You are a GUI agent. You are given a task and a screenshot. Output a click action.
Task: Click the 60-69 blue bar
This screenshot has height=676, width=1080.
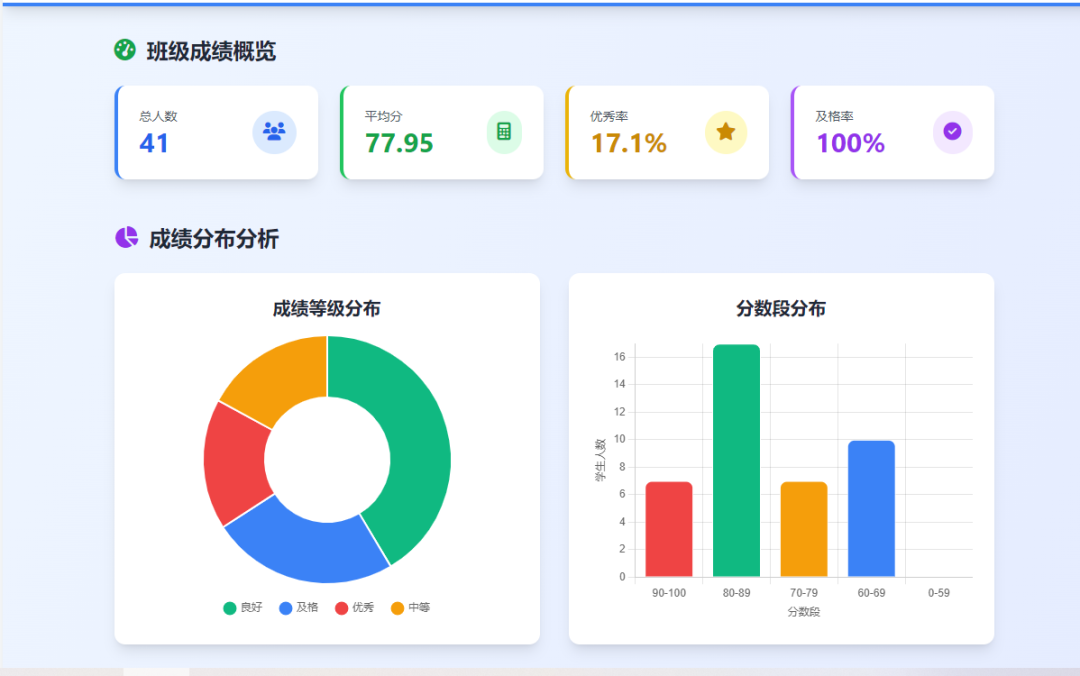(x=870, y=505)
